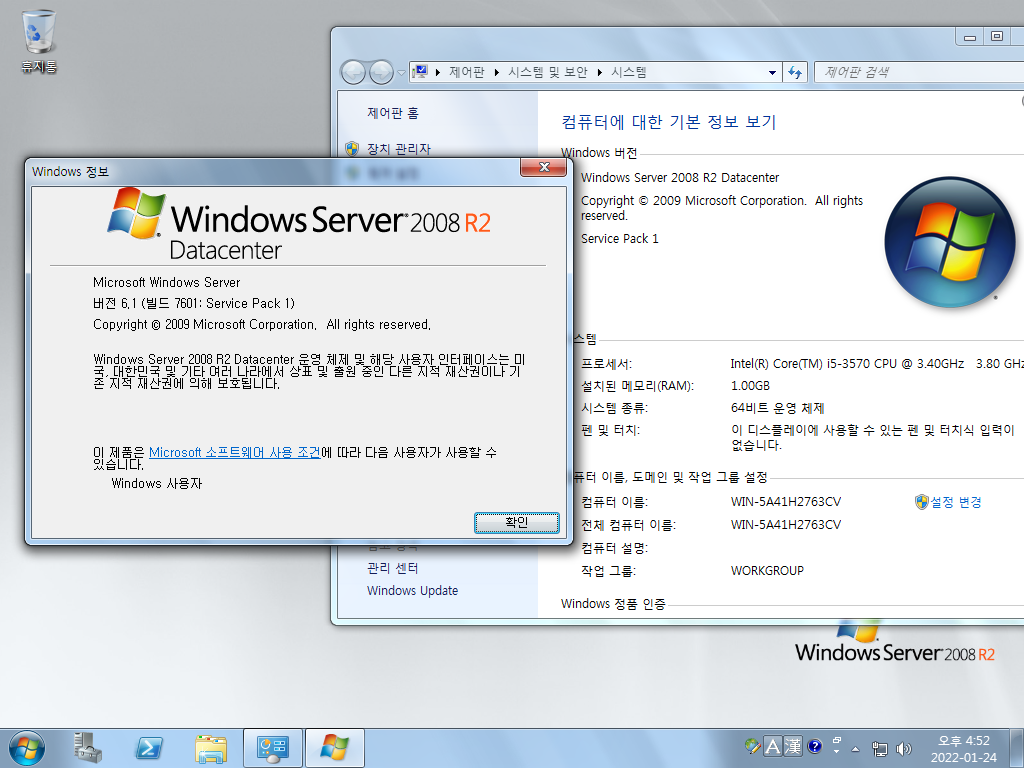Go back in Control Panel window
Screen dimensions: 1024x768
pyautogui.click(x=353, y=72)
